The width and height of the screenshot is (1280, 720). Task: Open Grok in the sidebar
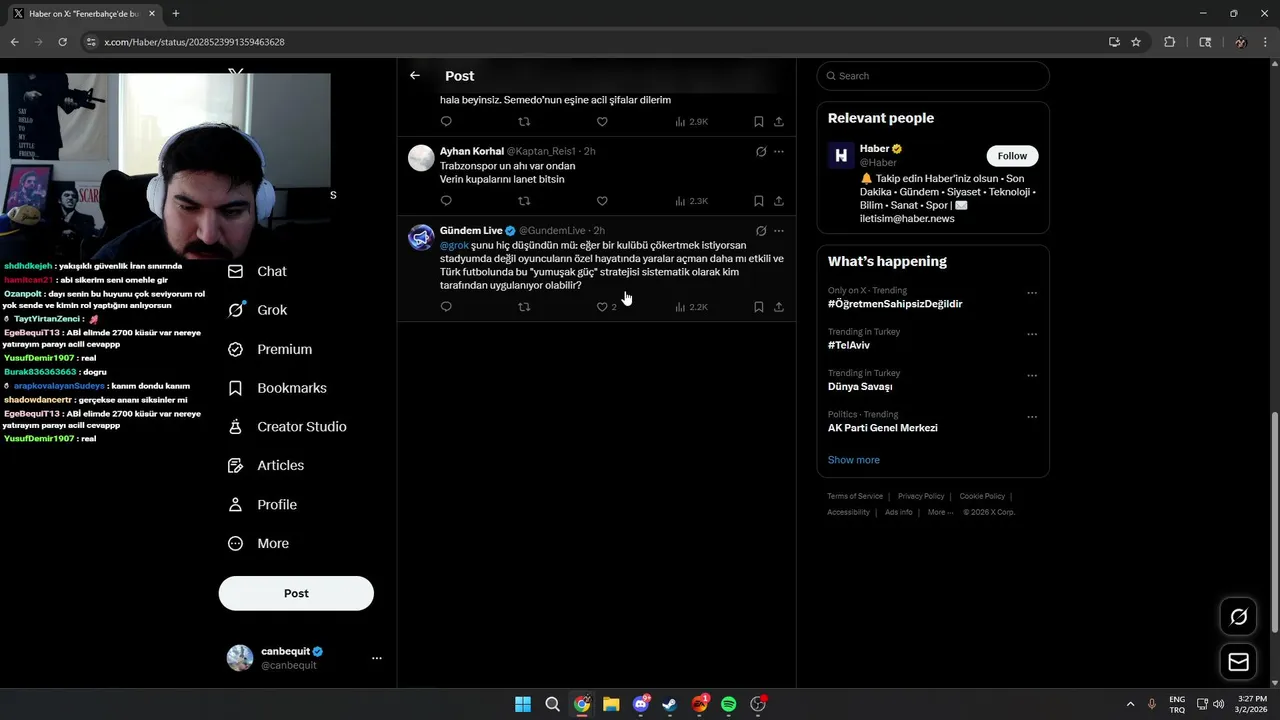[x=257, y=310]
